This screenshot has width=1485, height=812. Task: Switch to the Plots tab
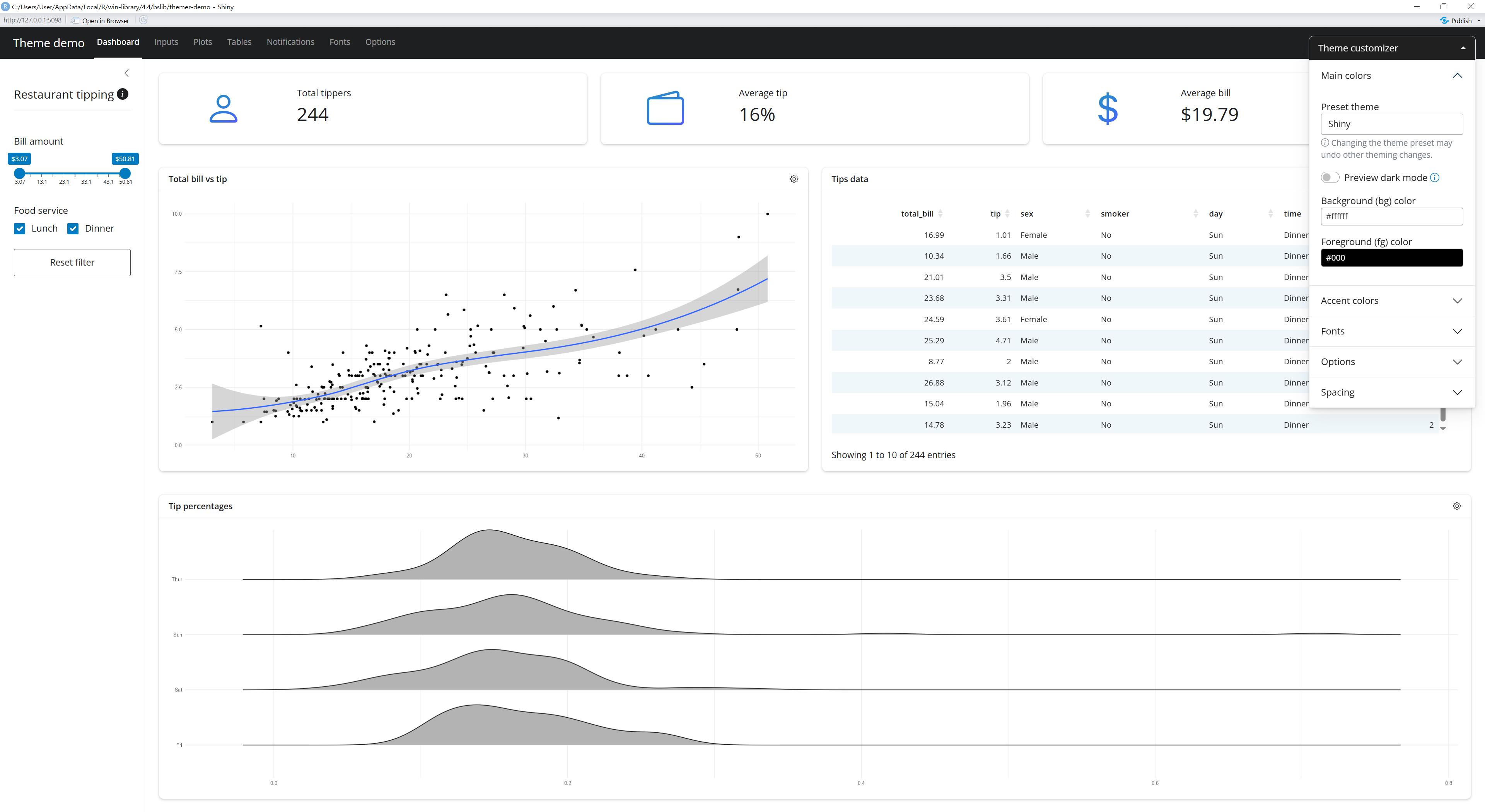202,42
